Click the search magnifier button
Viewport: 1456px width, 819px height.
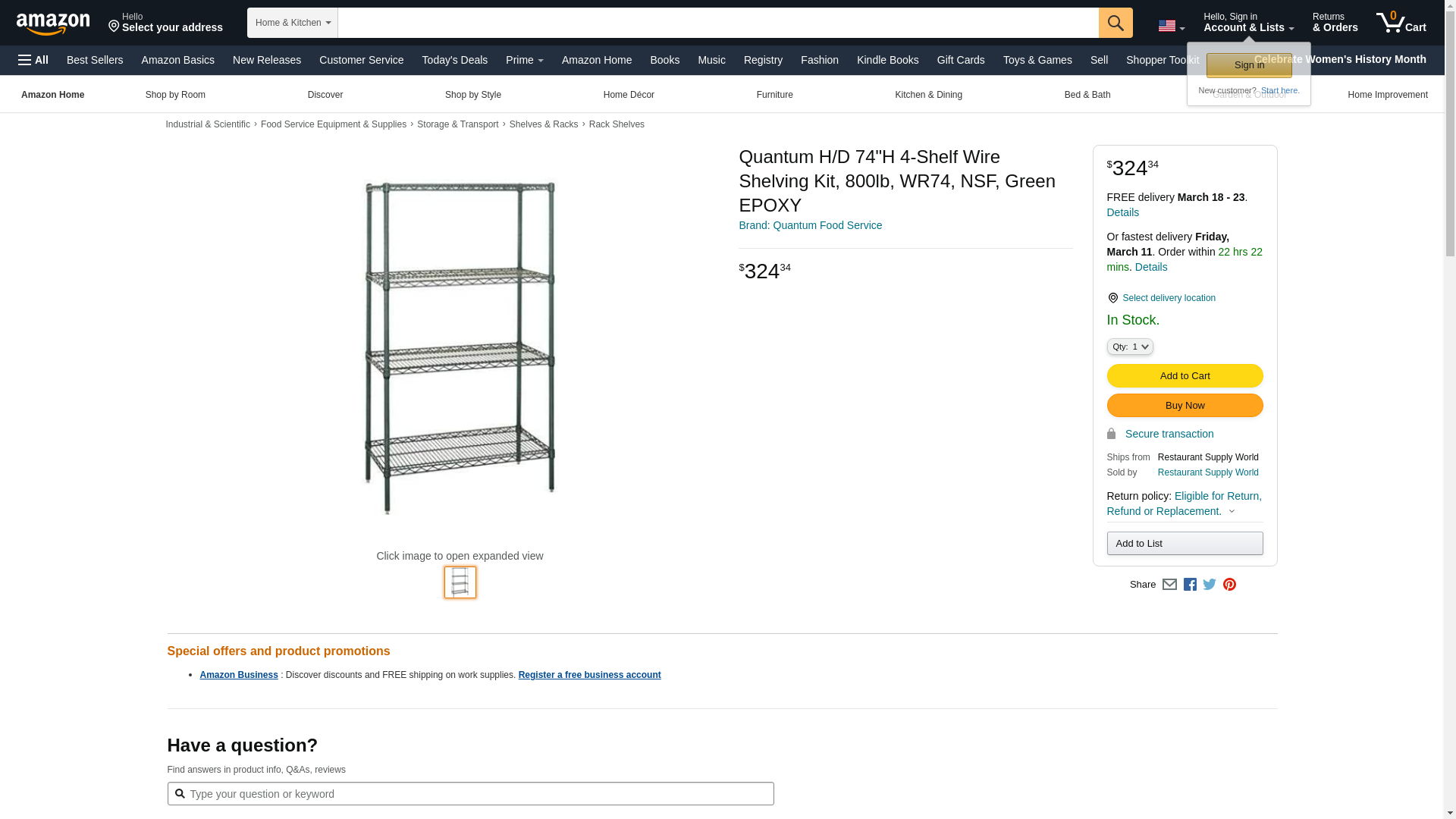1115,23
